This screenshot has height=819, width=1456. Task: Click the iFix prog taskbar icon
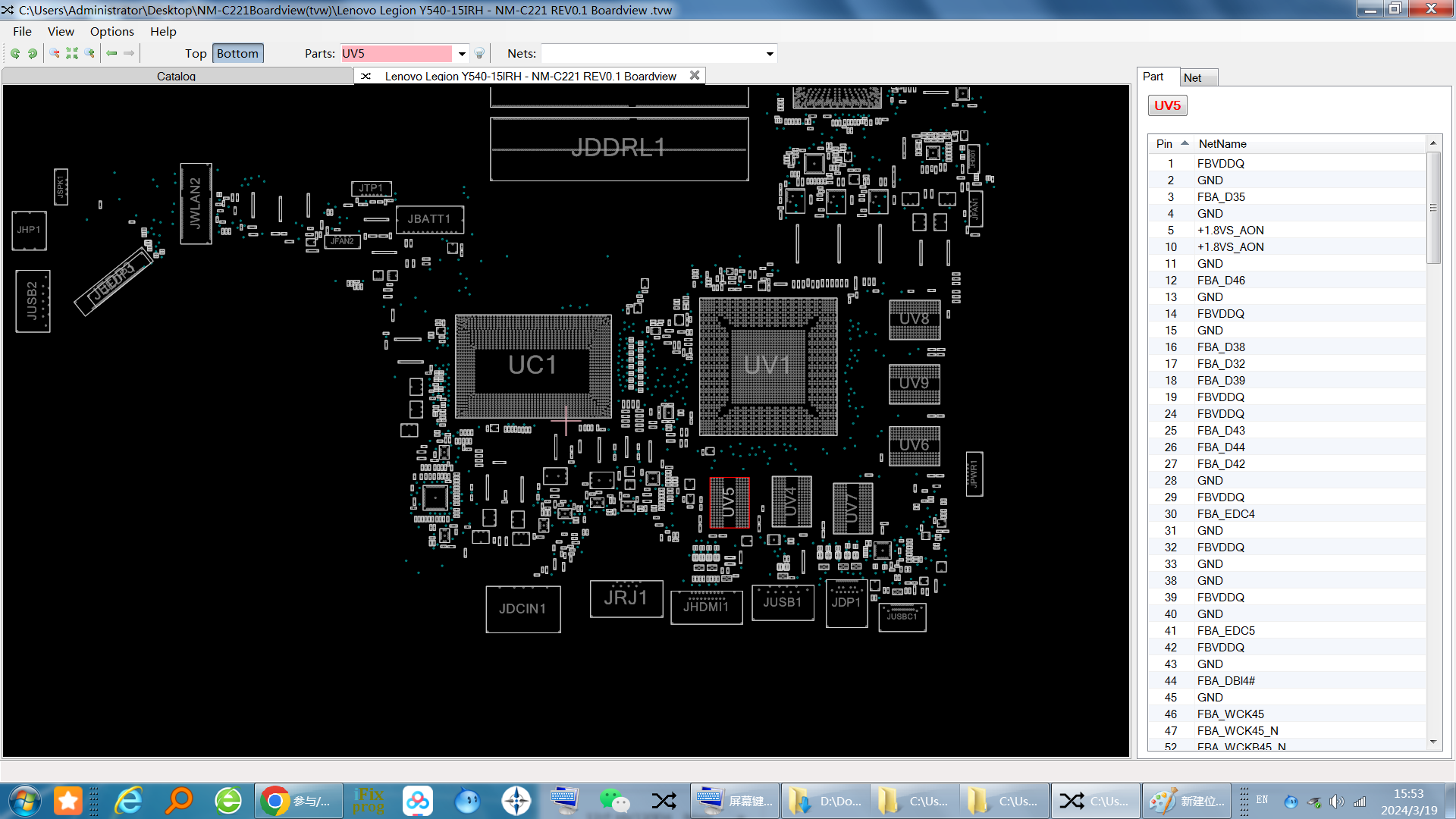(369, 801)
